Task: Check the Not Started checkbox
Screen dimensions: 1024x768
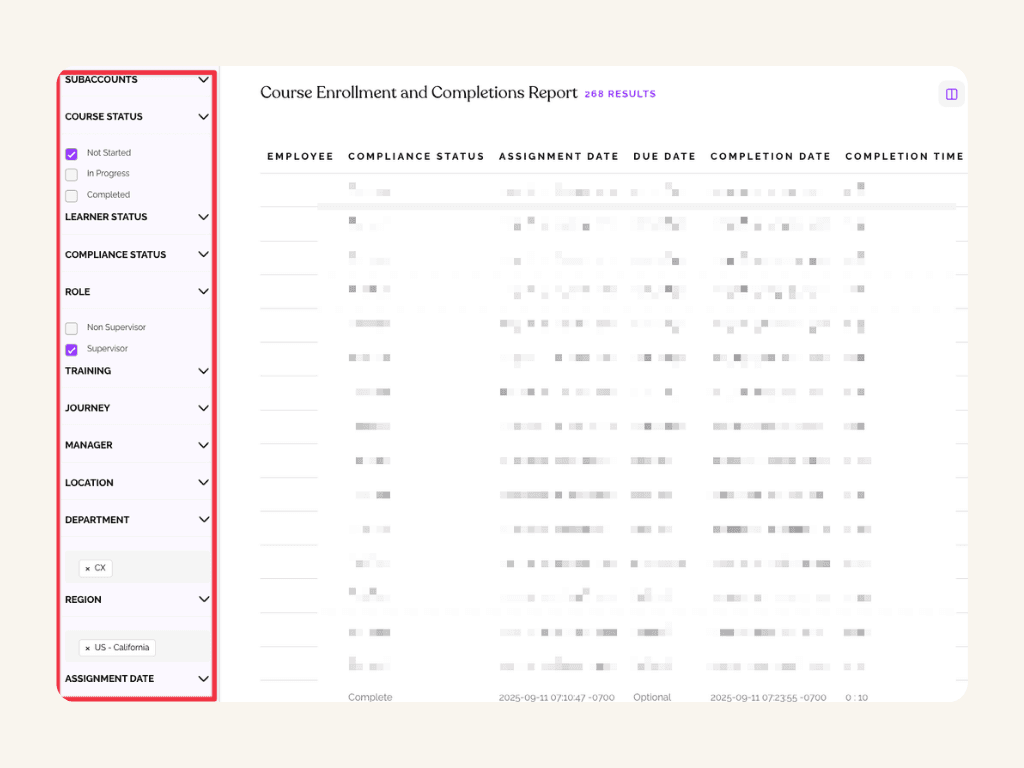Action: 72,153
